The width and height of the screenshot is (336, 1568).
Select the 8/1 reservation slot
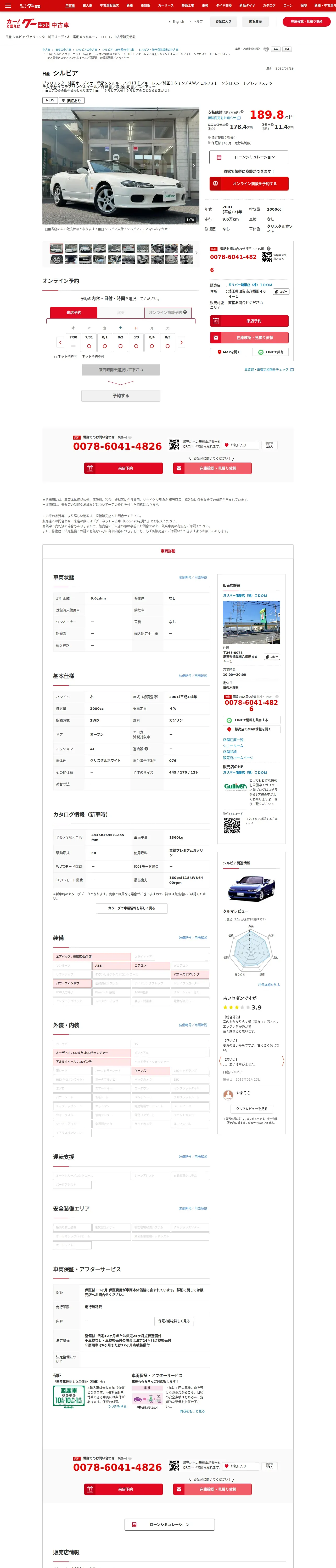(x=105, y=342)
